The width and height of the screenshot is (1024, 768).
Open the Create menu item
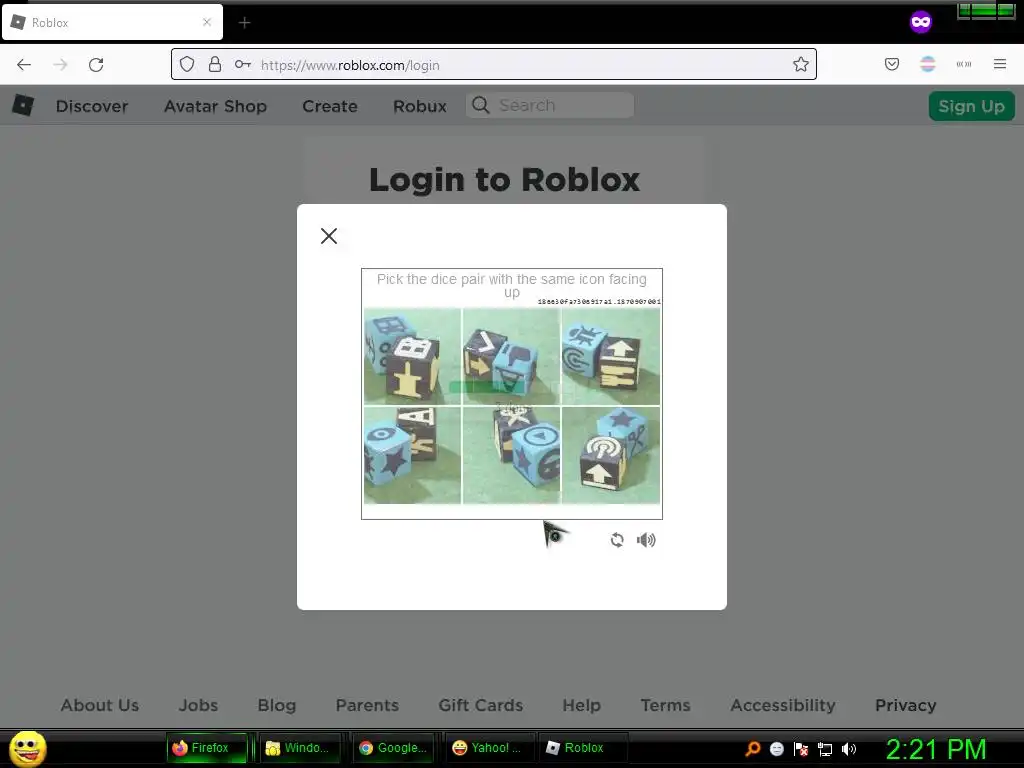click(x=330, y=106)
